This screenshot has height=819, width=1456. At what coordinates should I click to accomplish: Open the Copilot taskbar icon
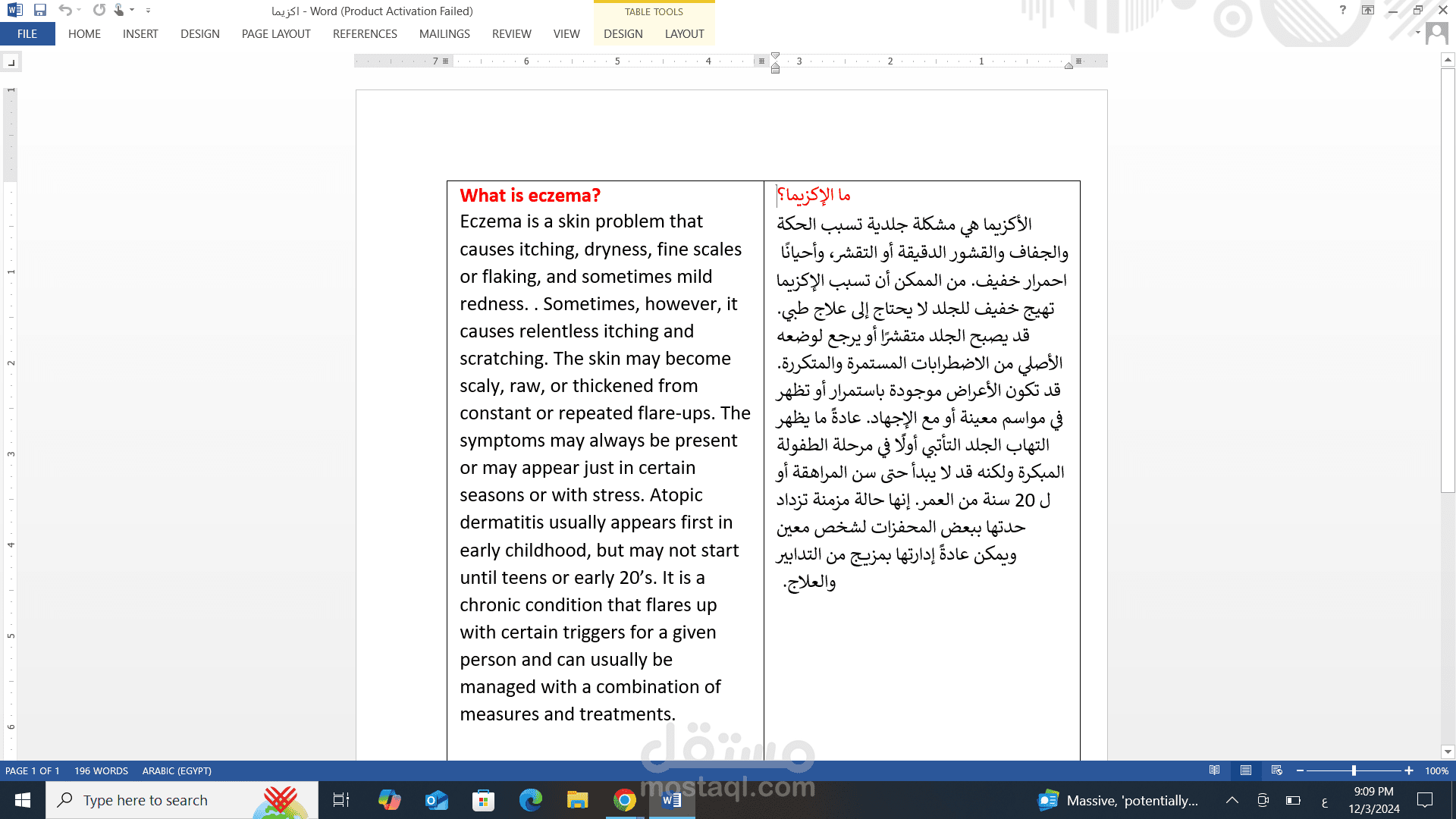tap(389, 800)
